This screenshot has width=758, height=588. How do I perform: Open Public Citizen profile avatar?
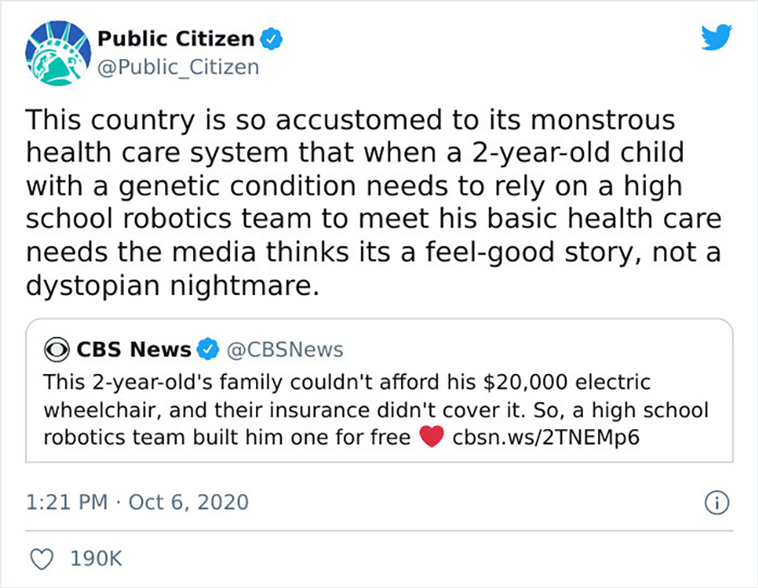pos(58,53)
